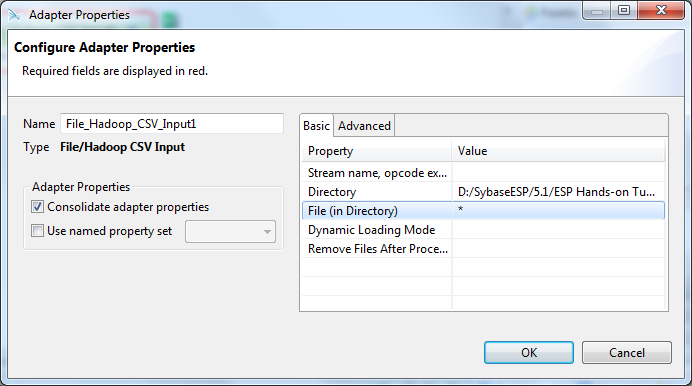Select the Dynamic Loading Mode row
692x386 pixels.
coord(483,230)
